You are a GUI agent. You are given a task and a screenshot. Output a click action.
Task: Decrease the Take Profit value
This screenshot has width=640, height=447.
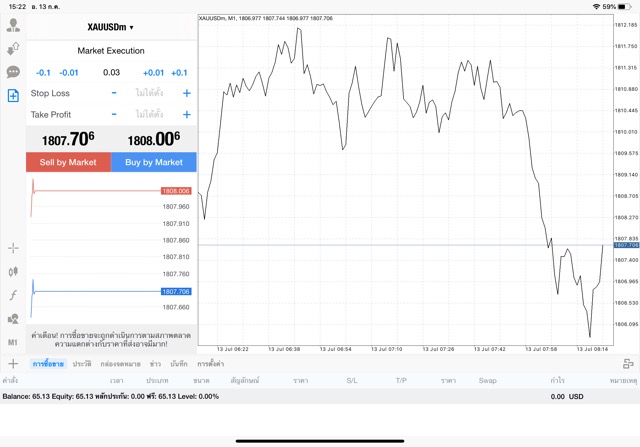114,114
